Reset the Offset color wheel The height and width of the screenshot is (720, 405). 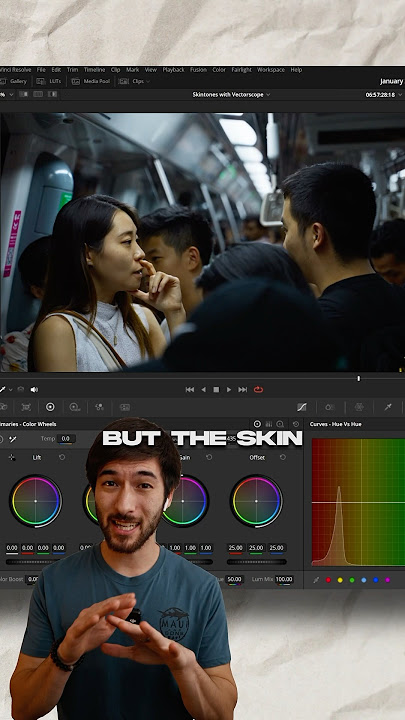pos(282,457)
